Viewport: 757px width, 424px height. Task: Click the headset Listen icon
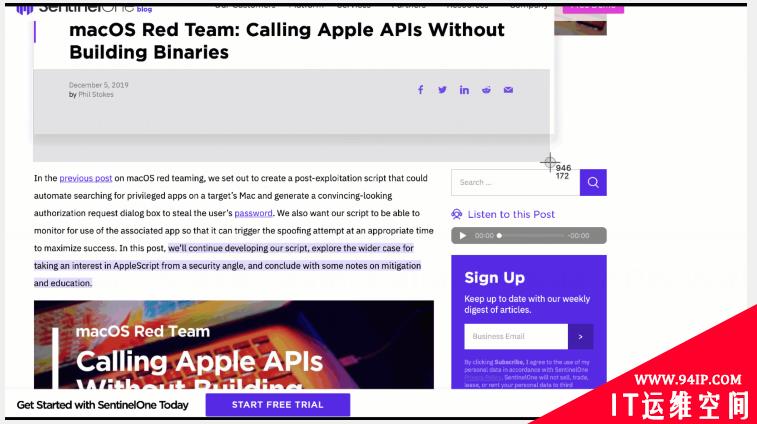(456, 214)
